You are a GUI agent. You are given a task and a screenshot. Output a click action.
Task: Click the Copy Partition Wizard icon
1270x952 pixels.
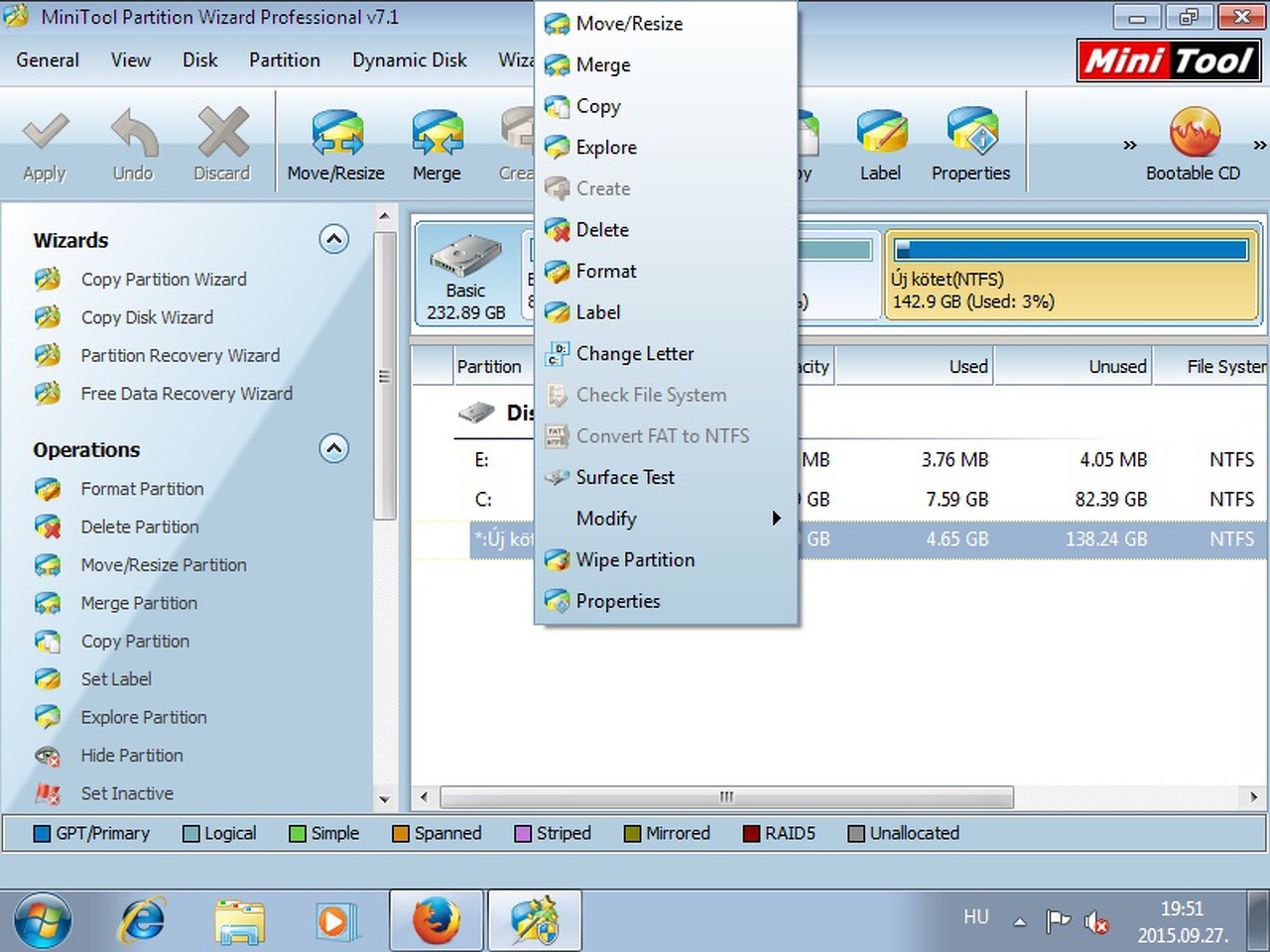point(48,280)
